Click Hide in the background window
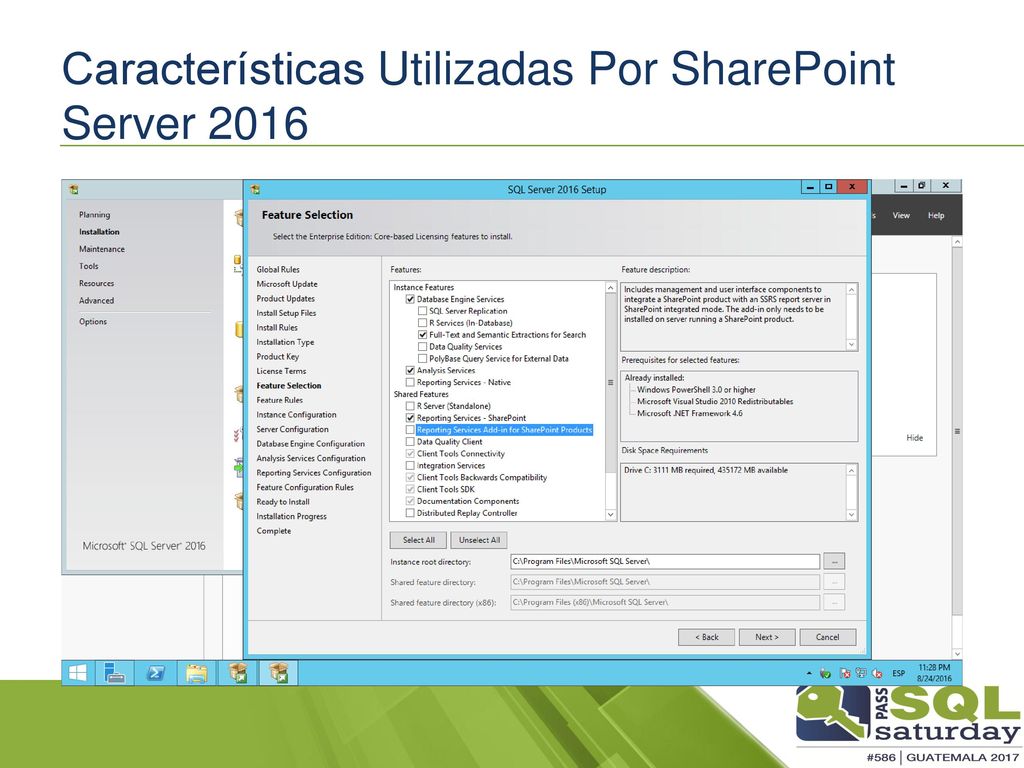 click(x=914, y=438)
